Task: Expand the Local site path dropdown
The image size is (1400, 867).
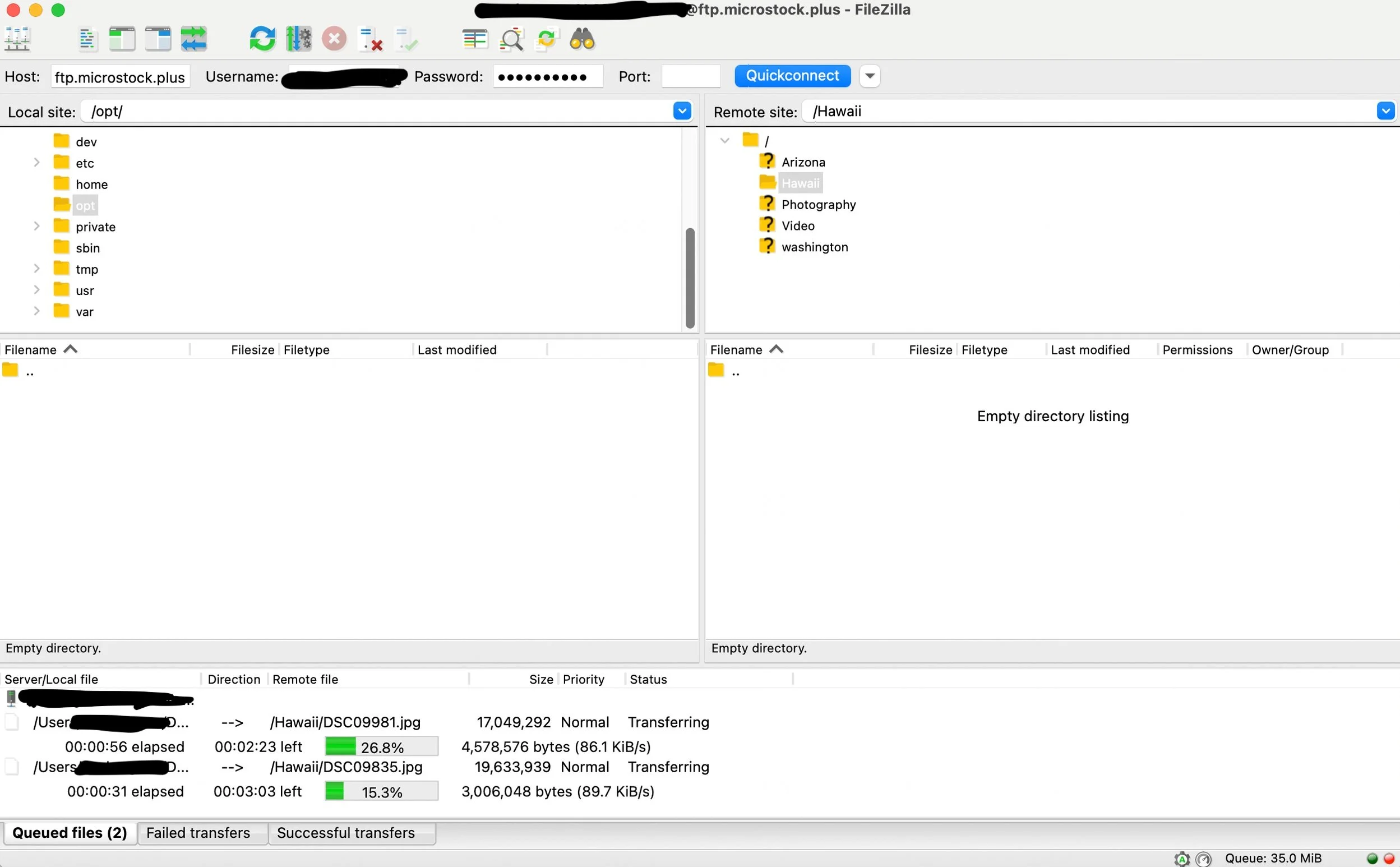Action: [682, 110]
